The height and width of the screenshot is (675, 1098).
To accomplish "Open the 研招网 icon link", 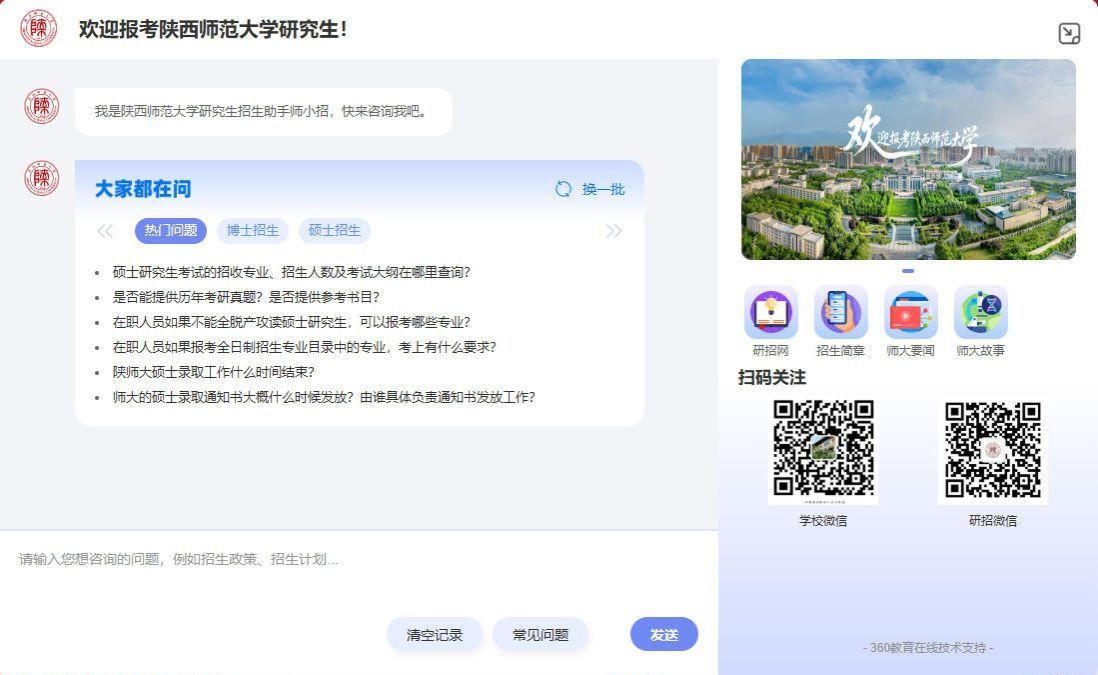I will [x=770, y=313].
